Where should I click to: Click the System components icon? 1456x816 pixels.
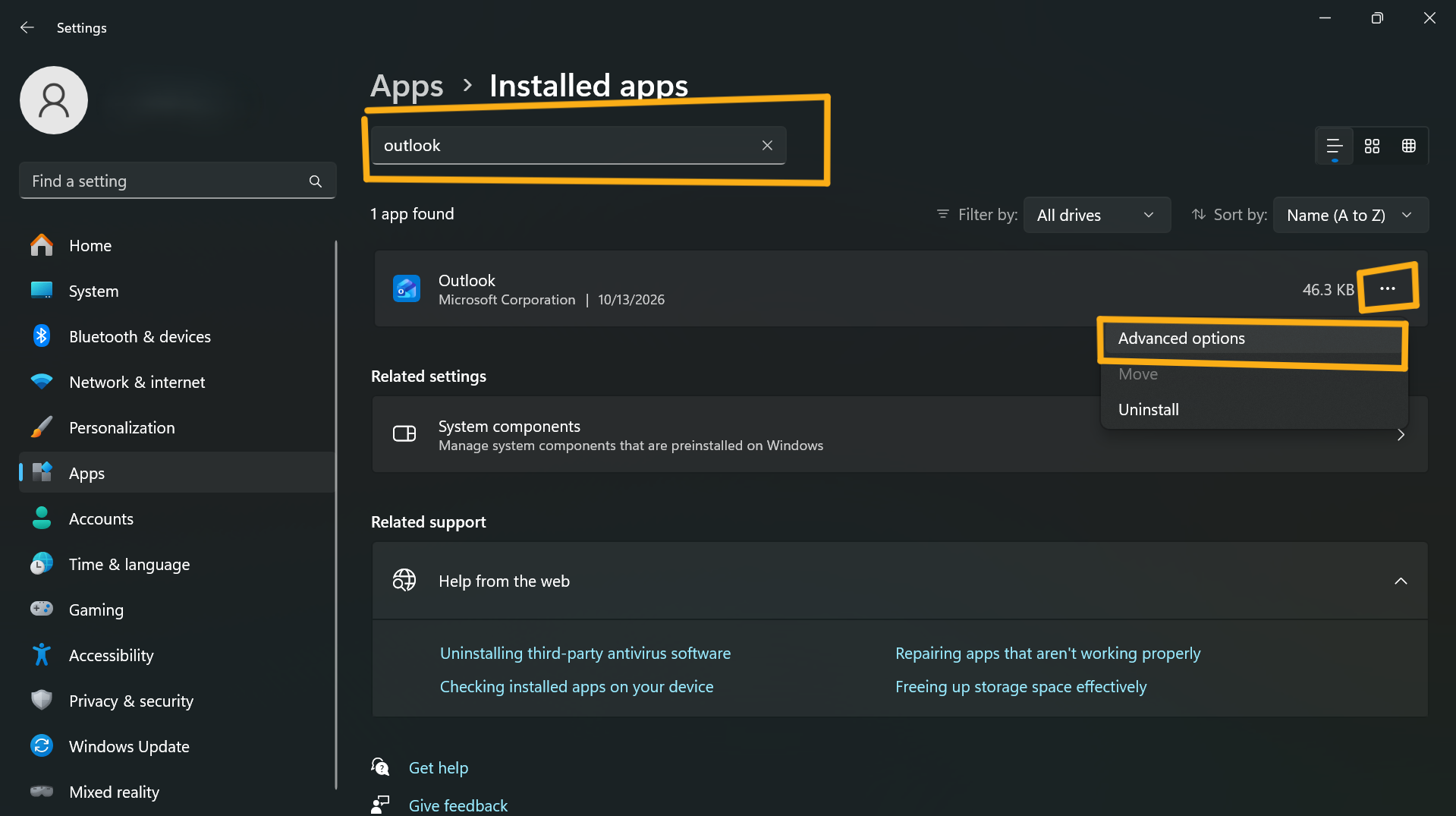pos(404,434)
